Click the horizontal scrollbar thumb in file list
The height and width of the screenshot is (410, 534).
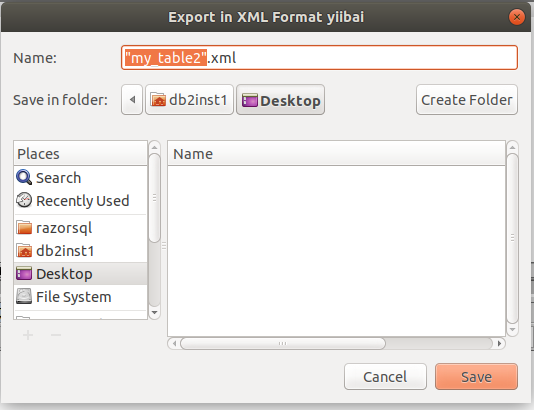coord(283,343)
